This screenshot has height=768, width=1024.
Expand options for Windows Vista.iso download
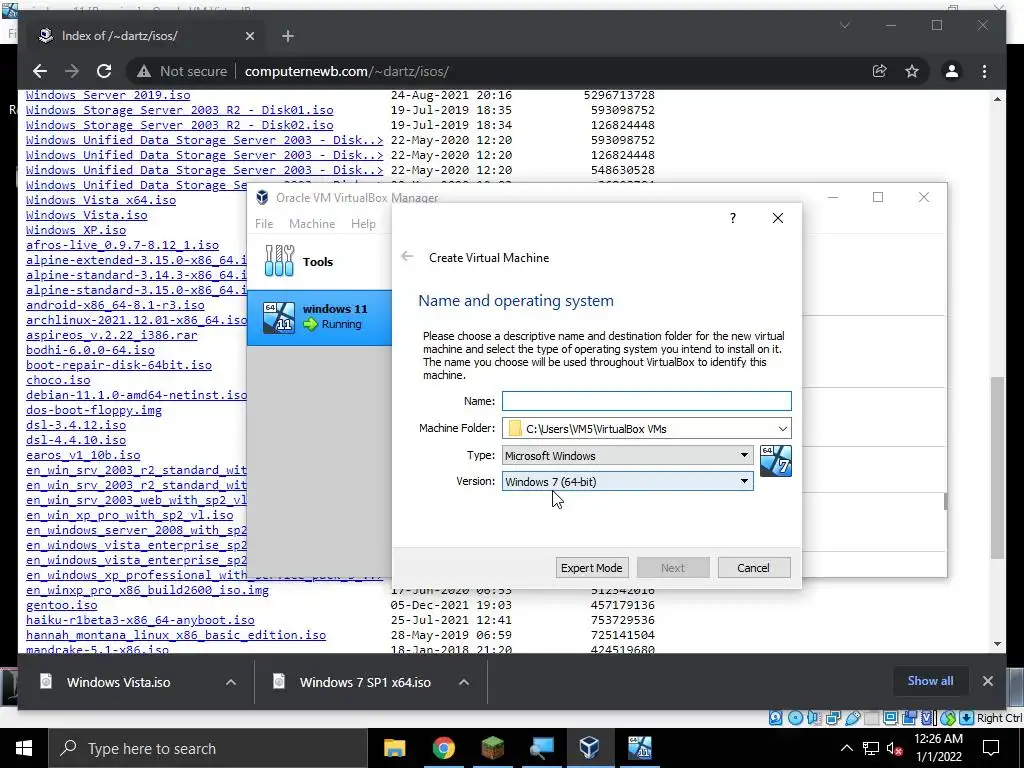[231, 682]
